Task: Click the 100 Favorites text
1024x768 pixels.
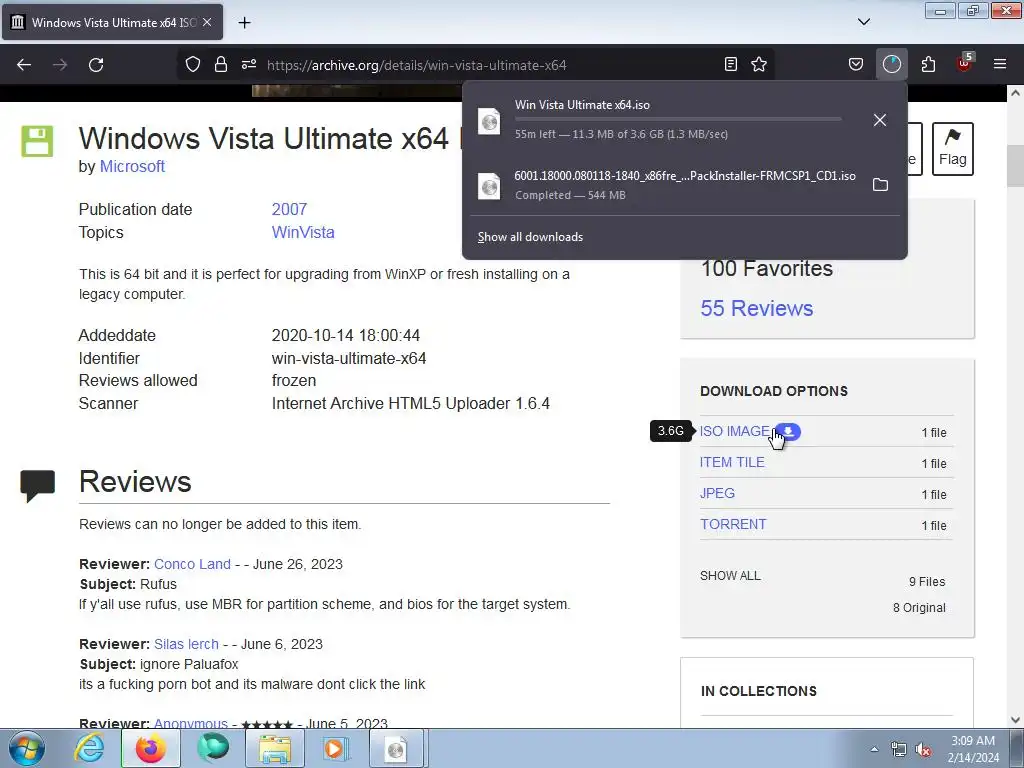Action: [x=767, y=268]
